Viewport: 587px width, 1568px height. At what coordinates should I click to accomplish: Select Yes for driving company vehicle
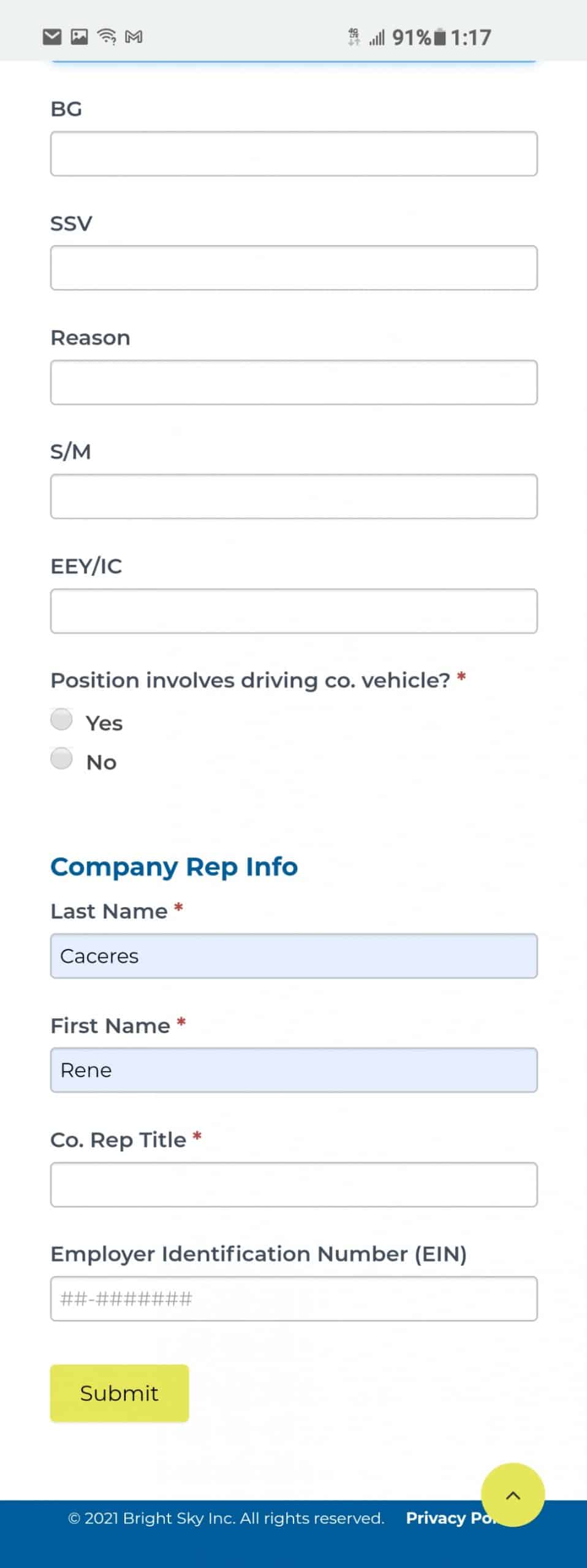tap(61, 720)
